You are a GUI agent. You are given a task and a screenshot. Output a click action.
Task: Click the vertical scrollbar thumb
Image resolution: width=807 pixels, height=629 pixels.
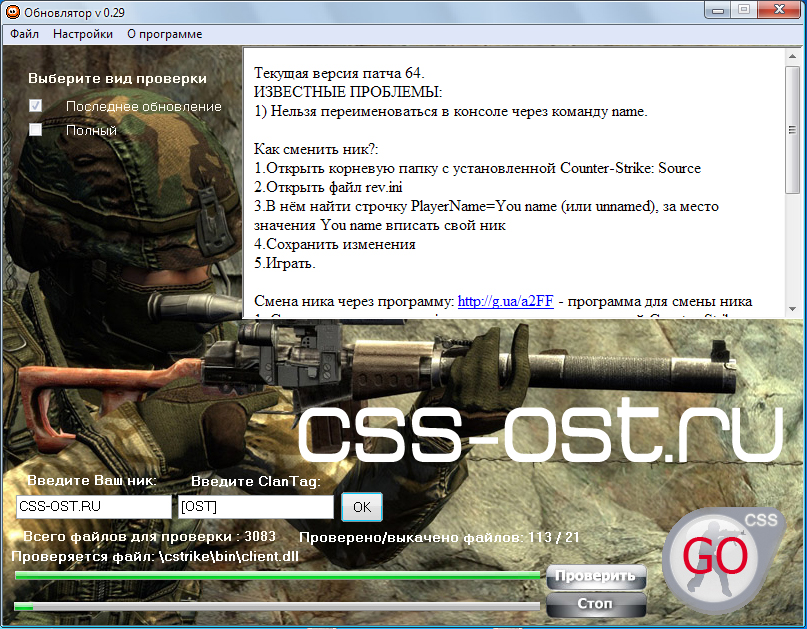[x=793, y=130]
